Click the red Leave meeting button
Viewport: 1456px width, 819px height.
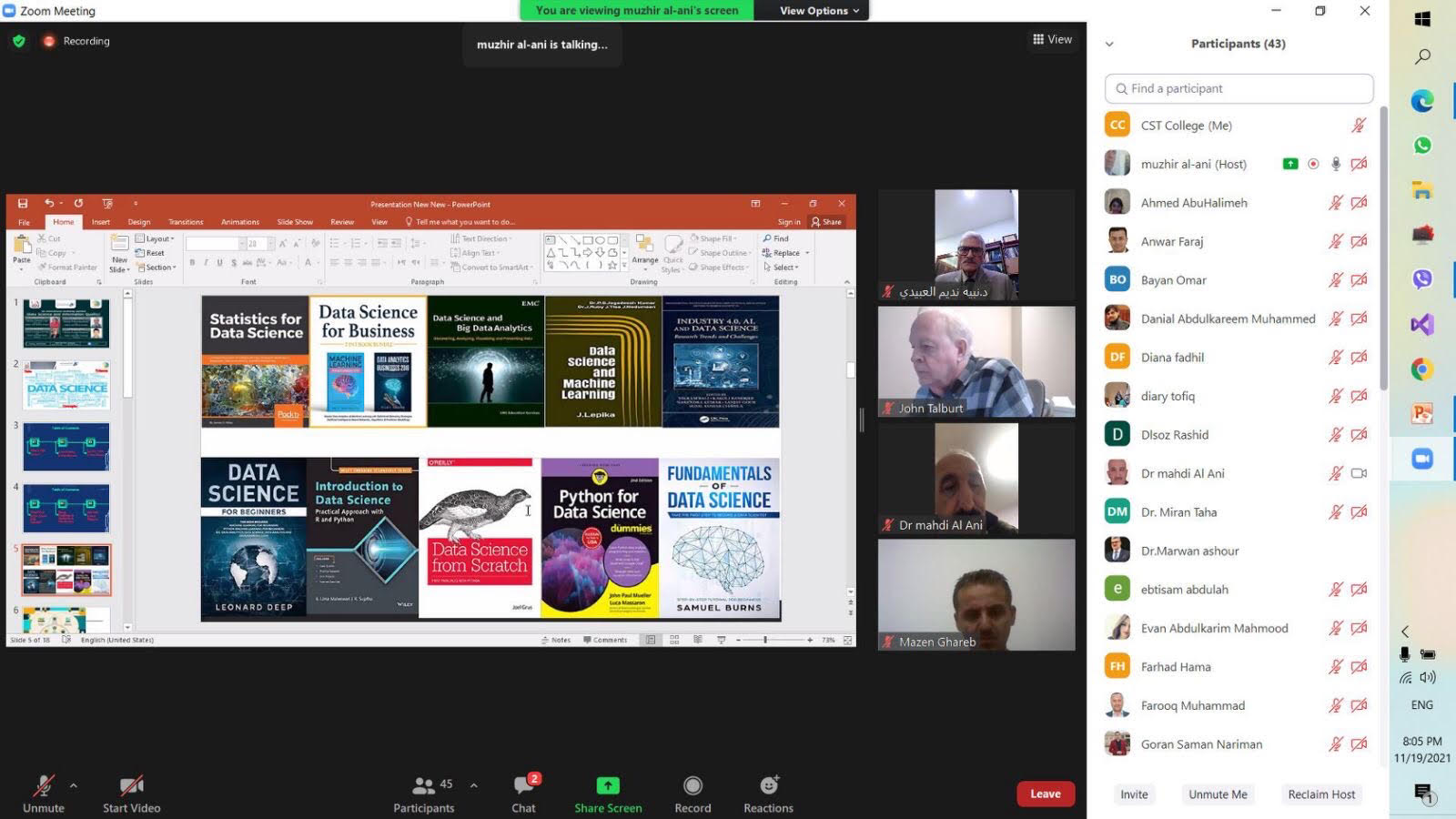point(1046,794)
